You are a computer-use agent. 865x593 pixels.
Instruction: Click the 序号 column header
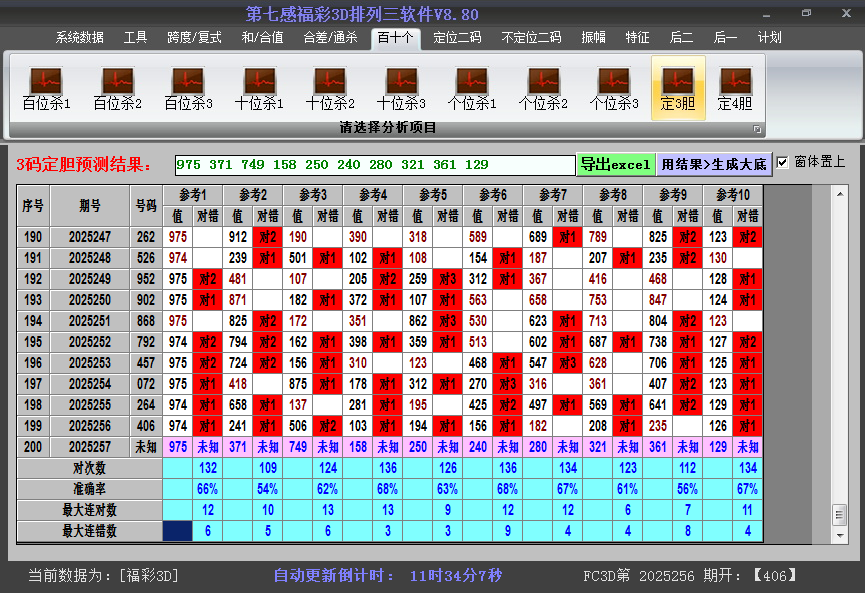click(33, 206)
